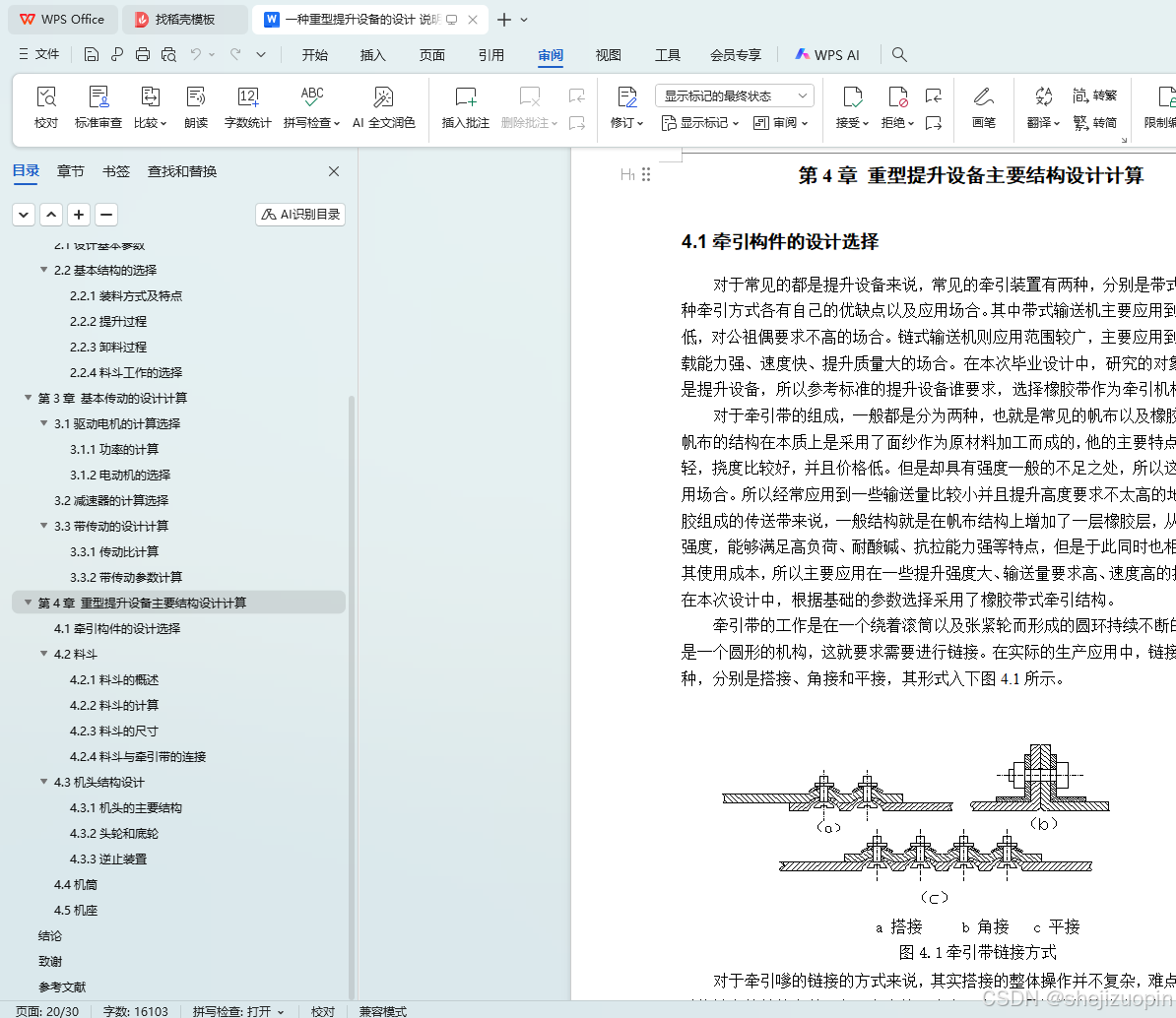Click the print icon in quick toolbar
The height and width of the screenshot is (1018, 1176).
point(143,54)
